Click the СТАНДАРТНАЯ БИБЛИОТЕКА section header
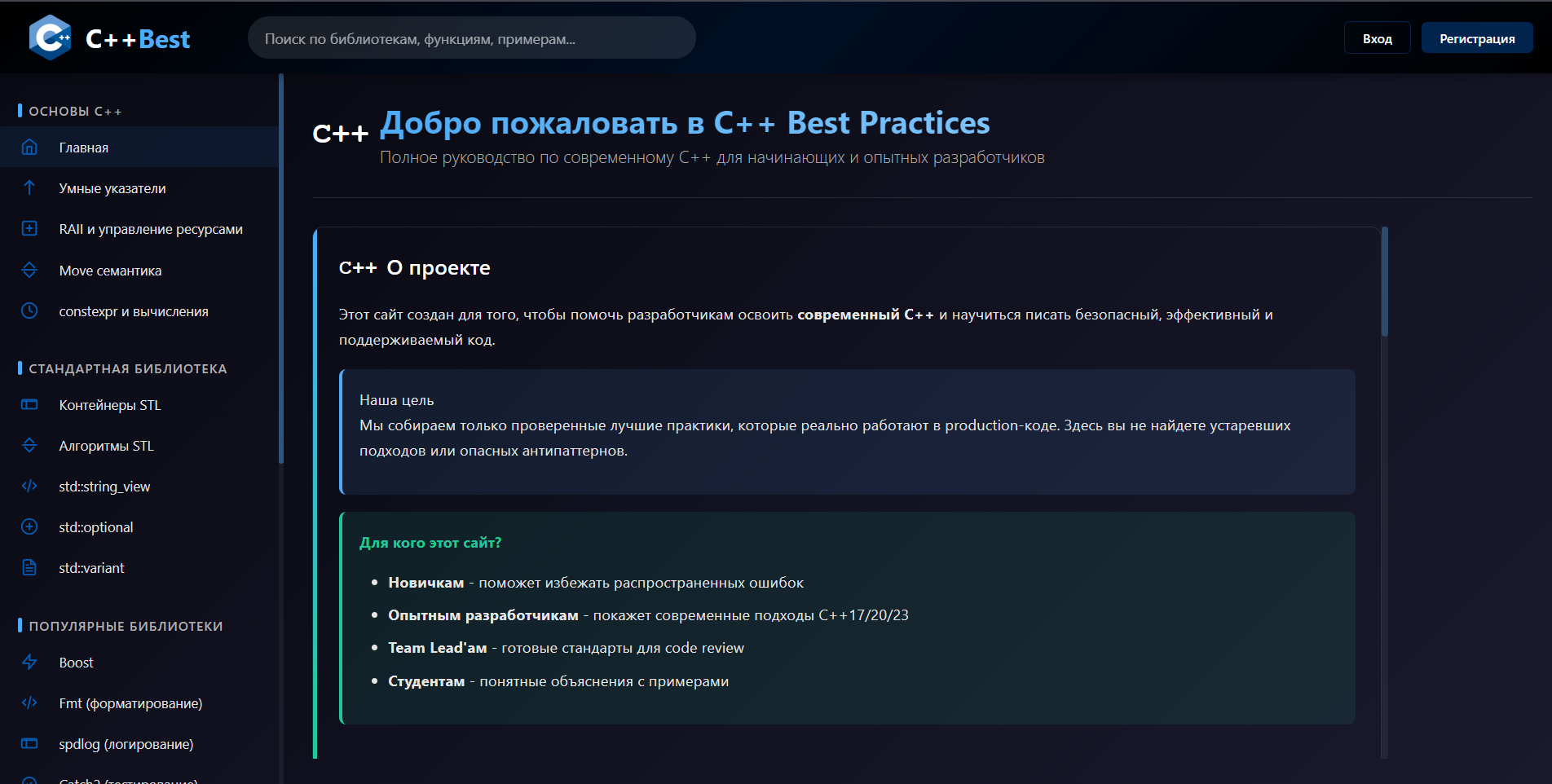The image size is (1552, 784). click(x=128, y=368)
